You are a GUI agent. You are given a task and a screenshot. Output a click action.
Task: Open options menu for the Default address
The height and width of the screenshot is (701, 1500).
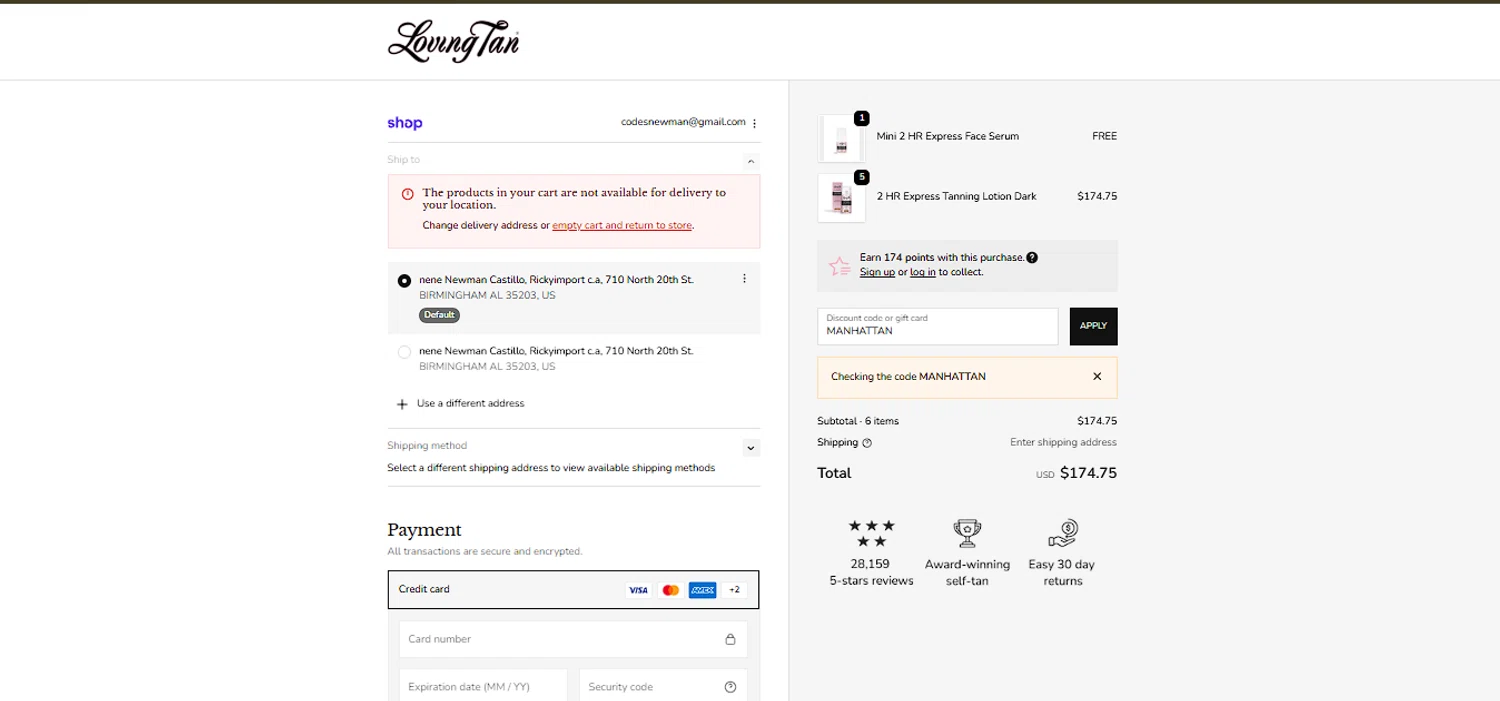click(x=744, y=279)
